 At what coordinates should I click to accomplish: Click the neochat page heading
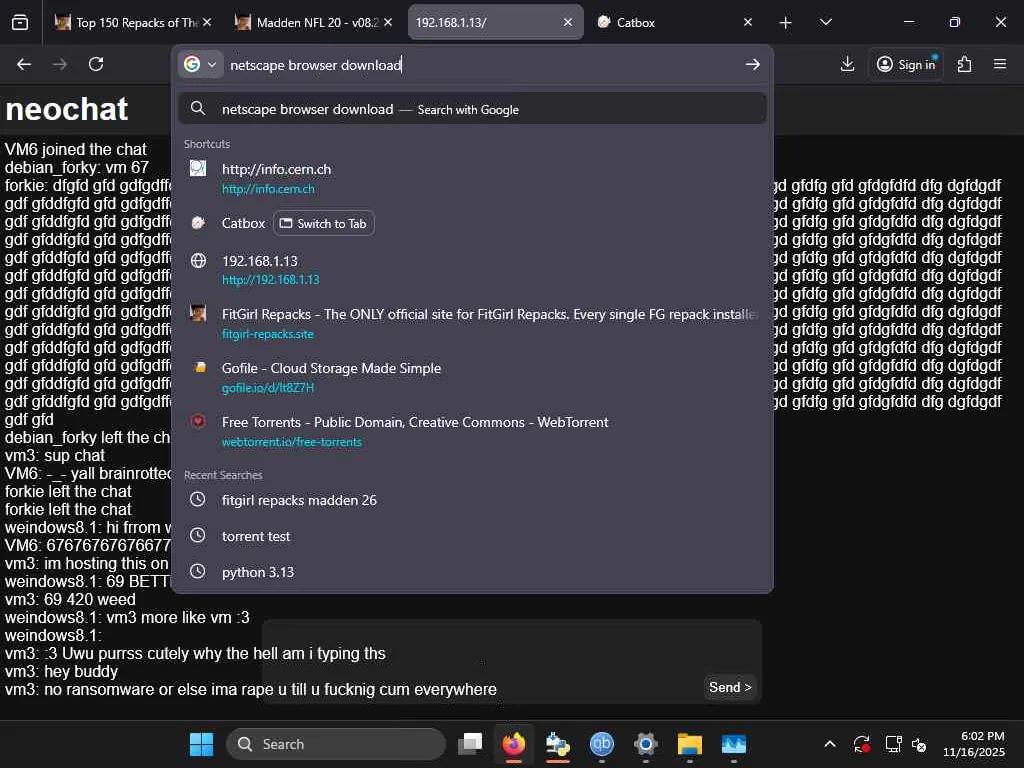coord(67,108)
